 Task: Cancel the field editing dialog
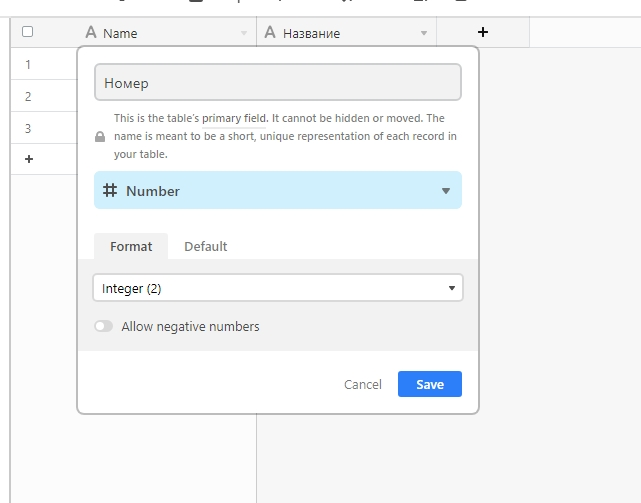(x=363, y=384)
